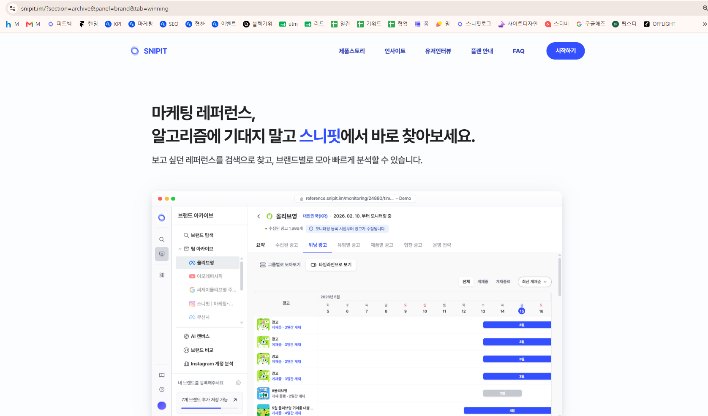Viewport: 708px width, 416px height.
Task: Click the red close dot of demo window
Action: tap(160, 199)
